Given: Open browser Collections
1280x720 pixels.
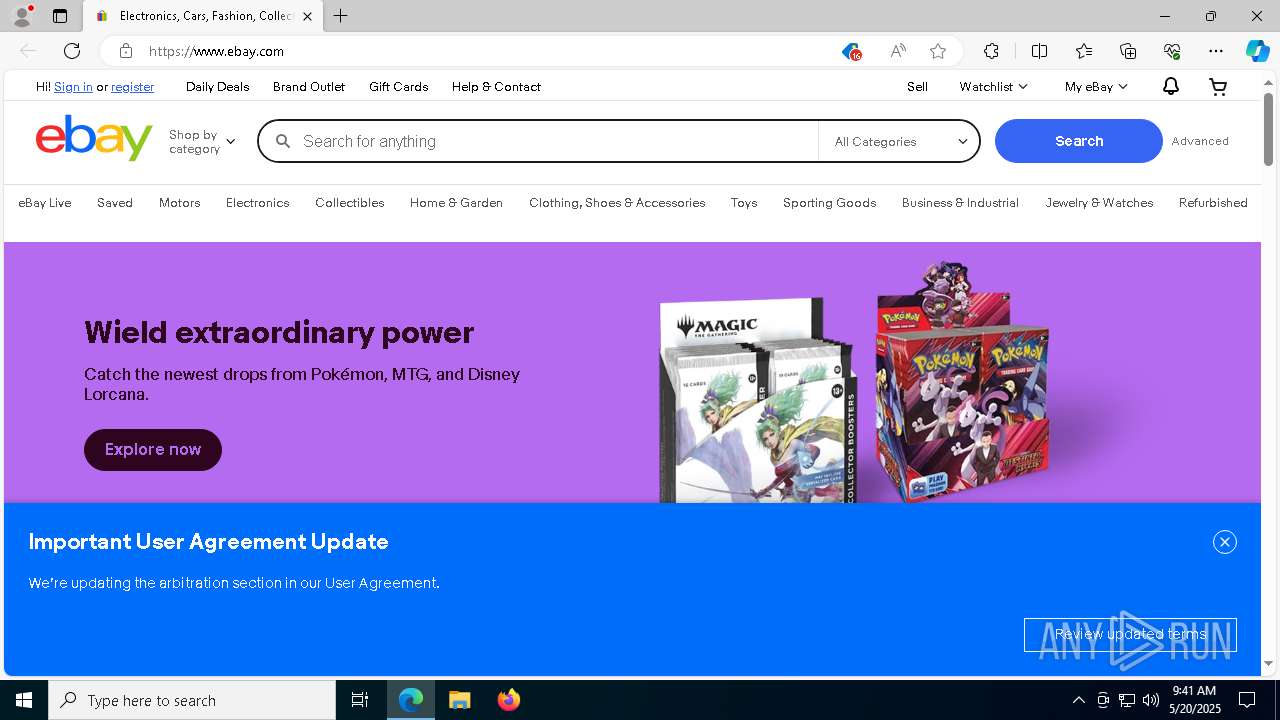Looking at the screenshot, I should (1128, 51).
